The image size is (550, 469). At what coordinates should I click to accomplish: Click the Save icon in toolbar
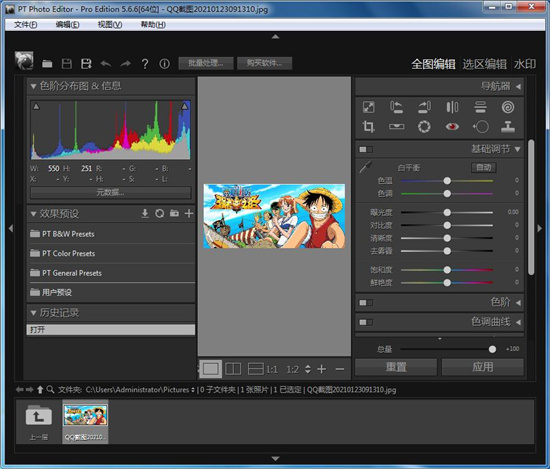coord(67,64)
